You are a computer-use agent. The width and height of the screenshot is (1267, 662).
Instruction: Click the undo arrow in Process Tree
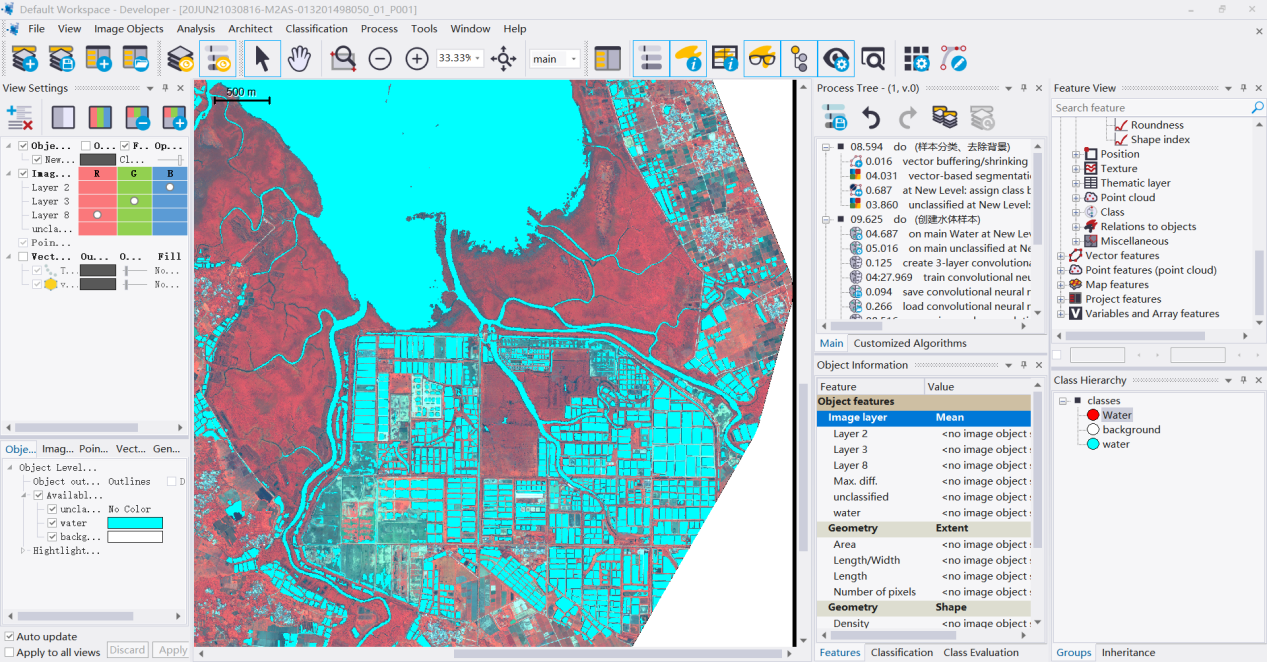871,118
